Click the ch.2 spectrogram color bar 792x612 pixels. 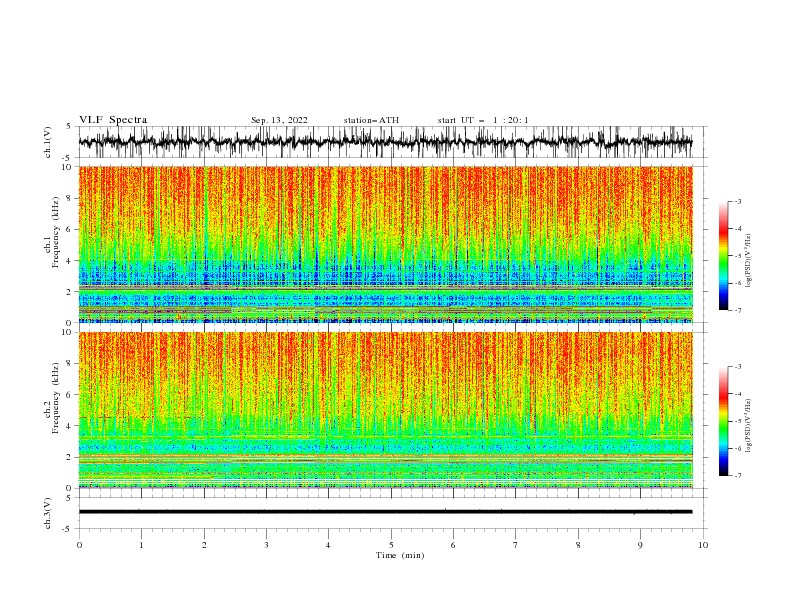click(x=723, y=421)
